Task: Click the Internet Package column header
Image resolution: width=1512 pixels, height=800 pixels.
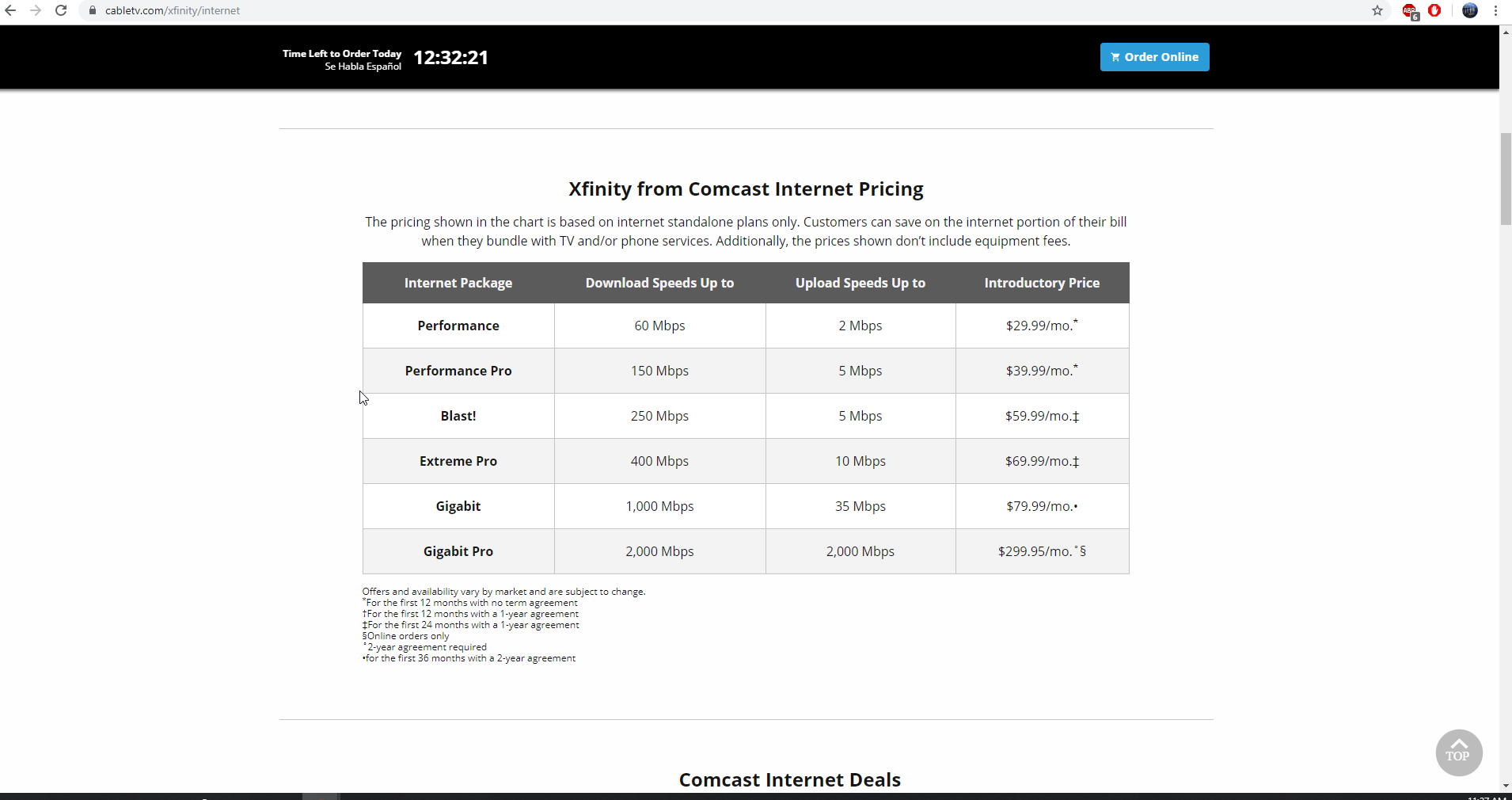Action: click(x=458, y=283)
